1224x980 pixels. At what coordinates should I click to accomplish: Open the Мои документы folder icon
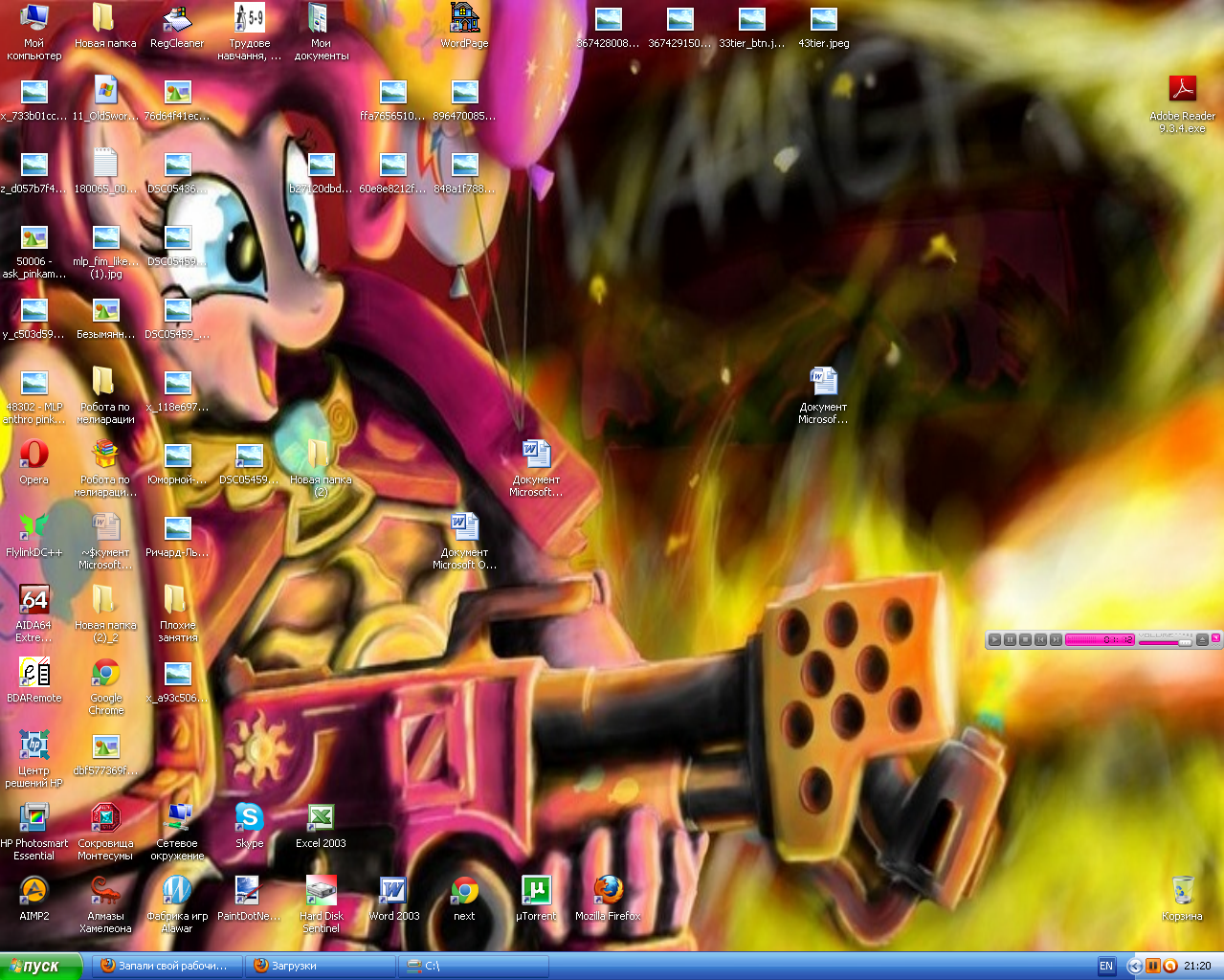click(x=321, y=33)
